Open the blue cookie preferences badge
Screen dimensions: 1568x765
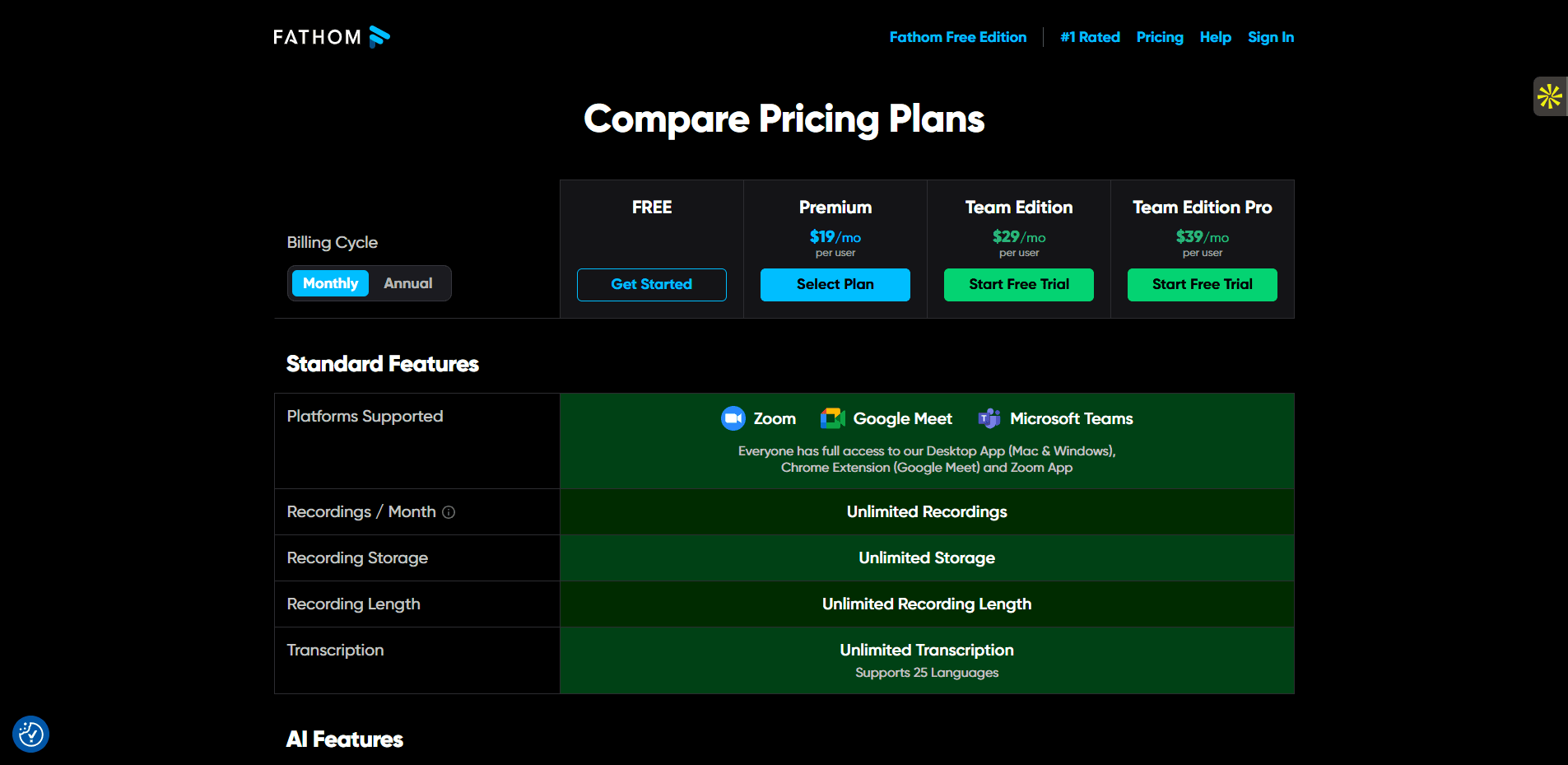(31, 734)
